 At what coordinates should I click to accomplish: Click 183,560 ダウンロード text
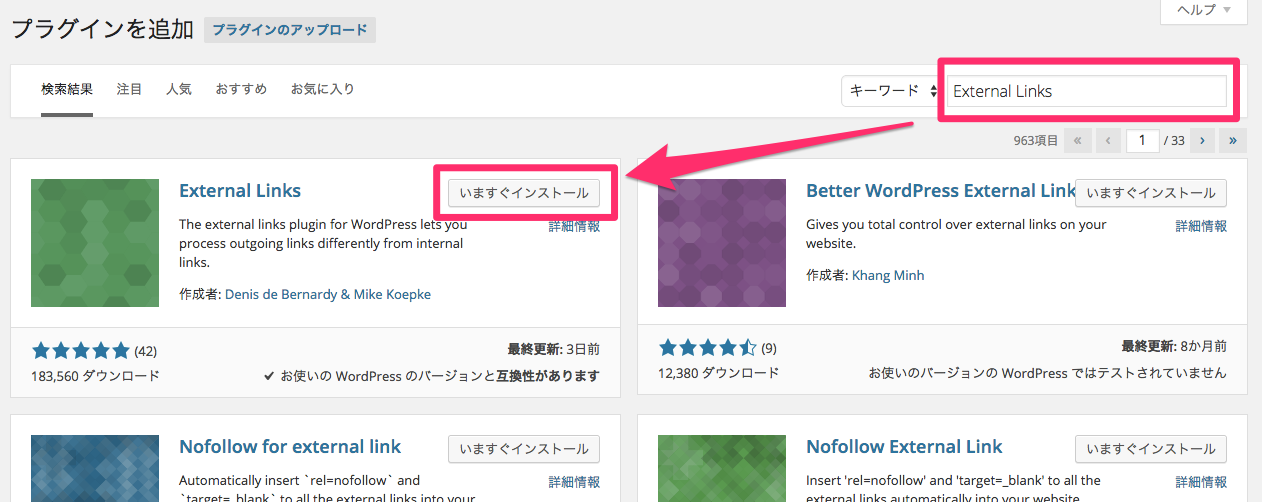96,376
